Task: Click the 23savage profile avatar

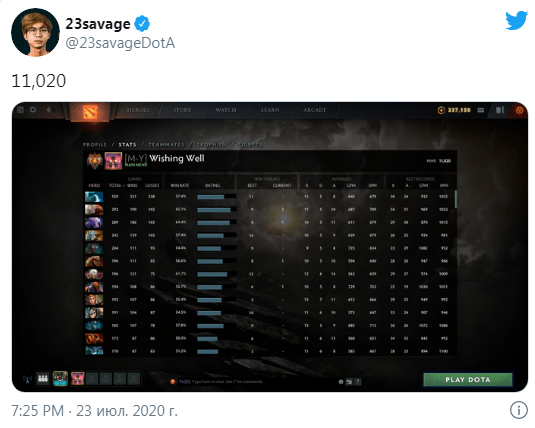Action: point(35,32)
